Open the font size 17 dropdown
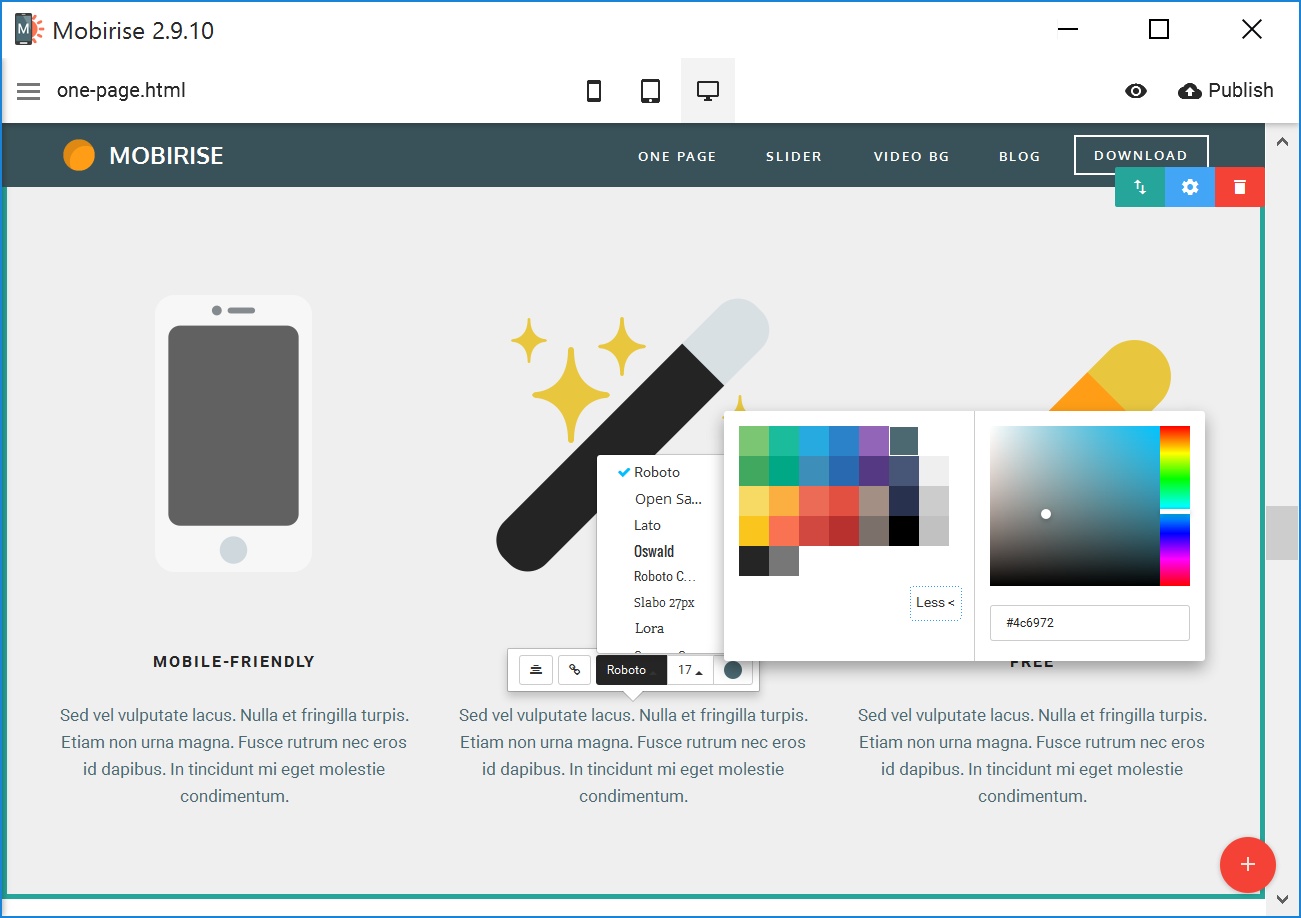 [690, 670]
